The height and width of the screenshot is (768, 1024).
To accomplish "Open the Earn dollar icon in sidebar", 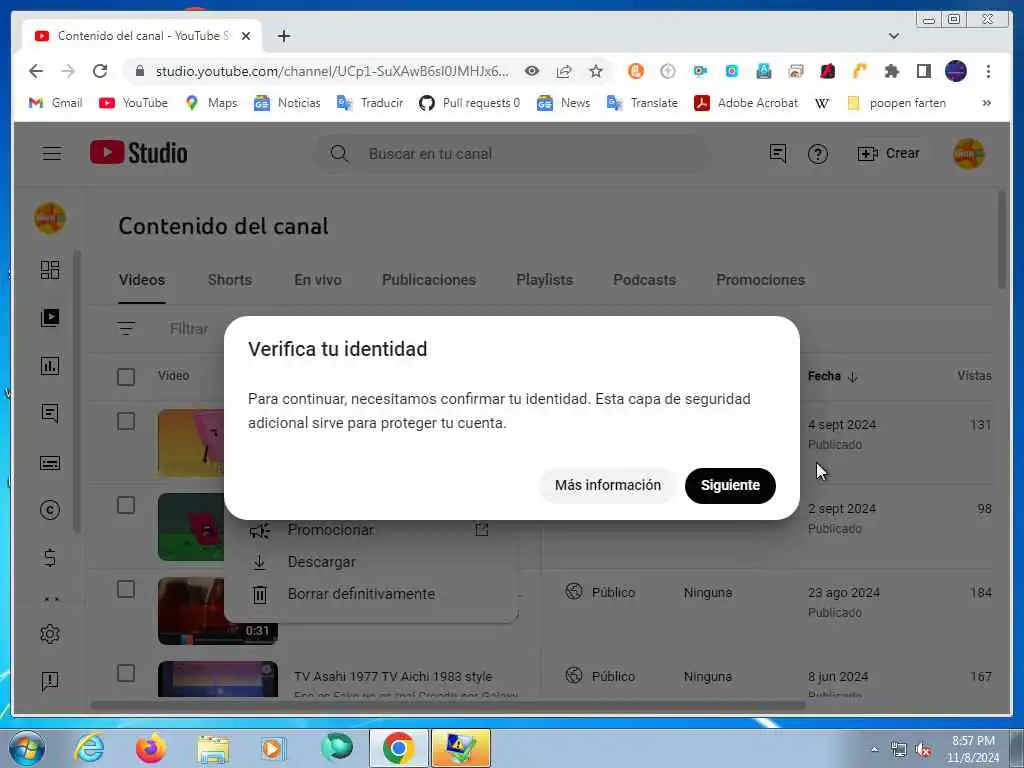I will 50,558.
